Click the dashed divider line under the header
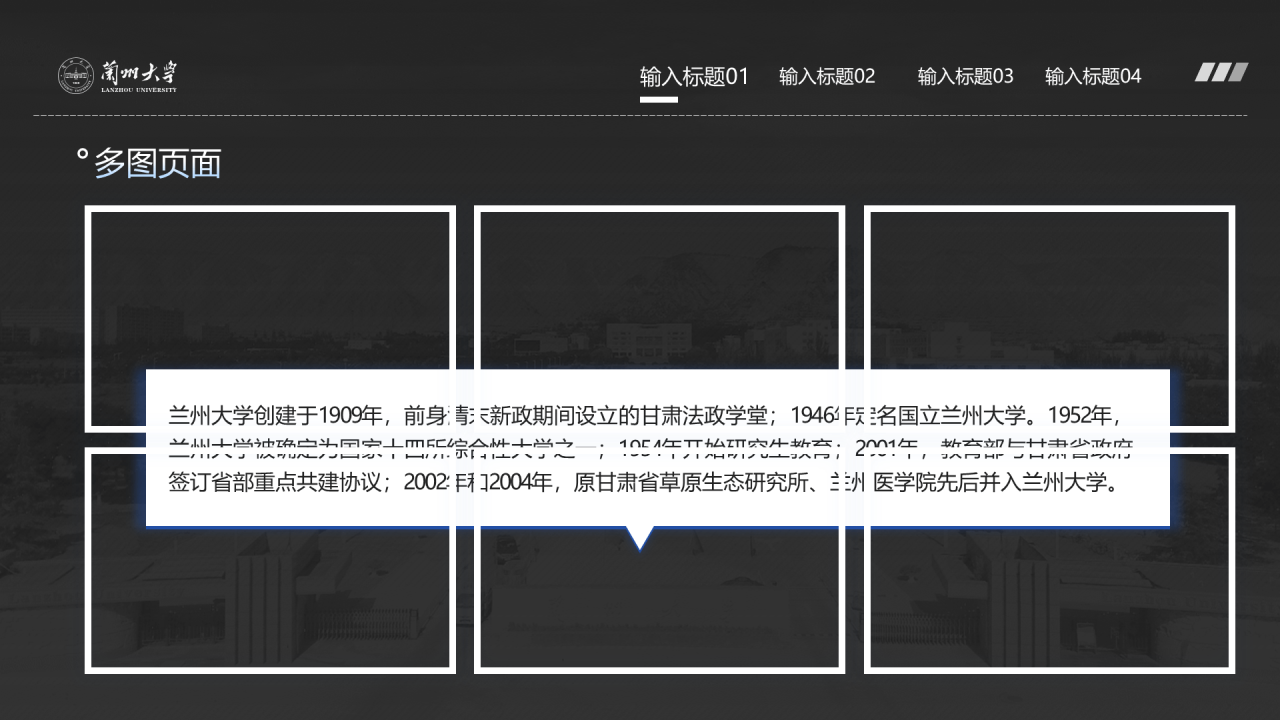Viewport: 1280px width, 720px height. 640,114
